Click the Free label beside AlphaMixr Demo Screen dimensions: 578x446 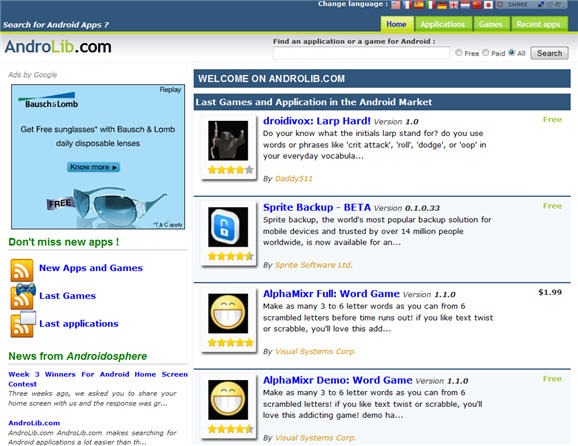552,379
